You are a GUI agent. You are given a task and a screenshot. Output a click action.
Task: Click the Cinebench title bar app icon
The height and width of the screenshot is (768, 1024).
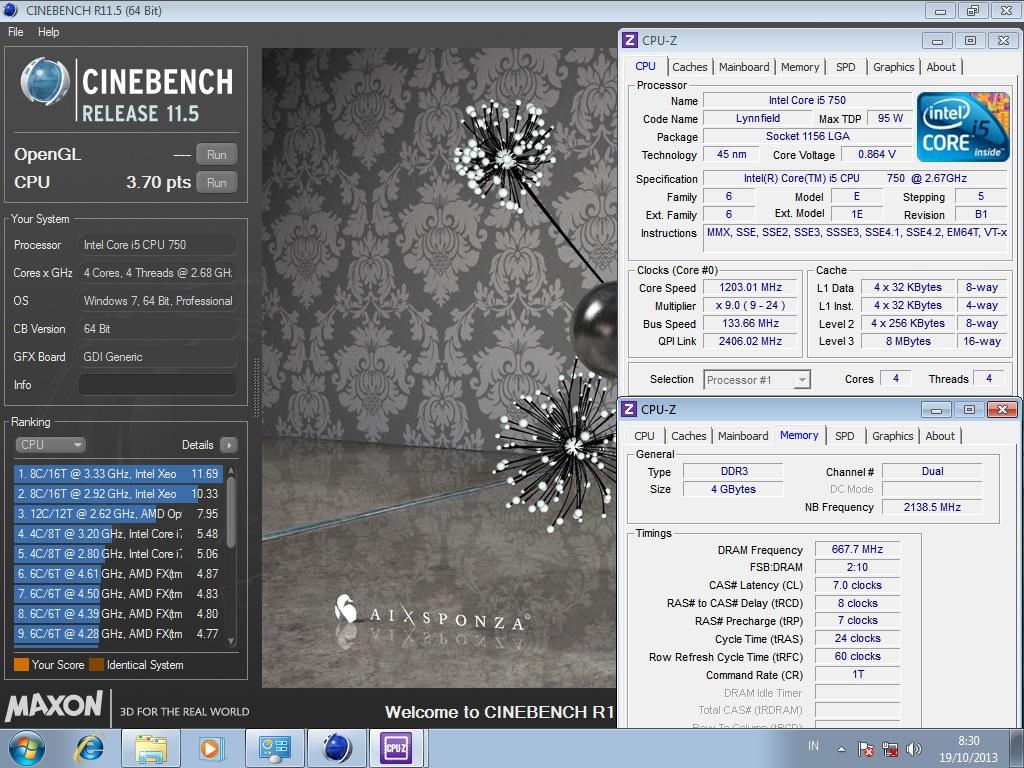pos(10,10)
